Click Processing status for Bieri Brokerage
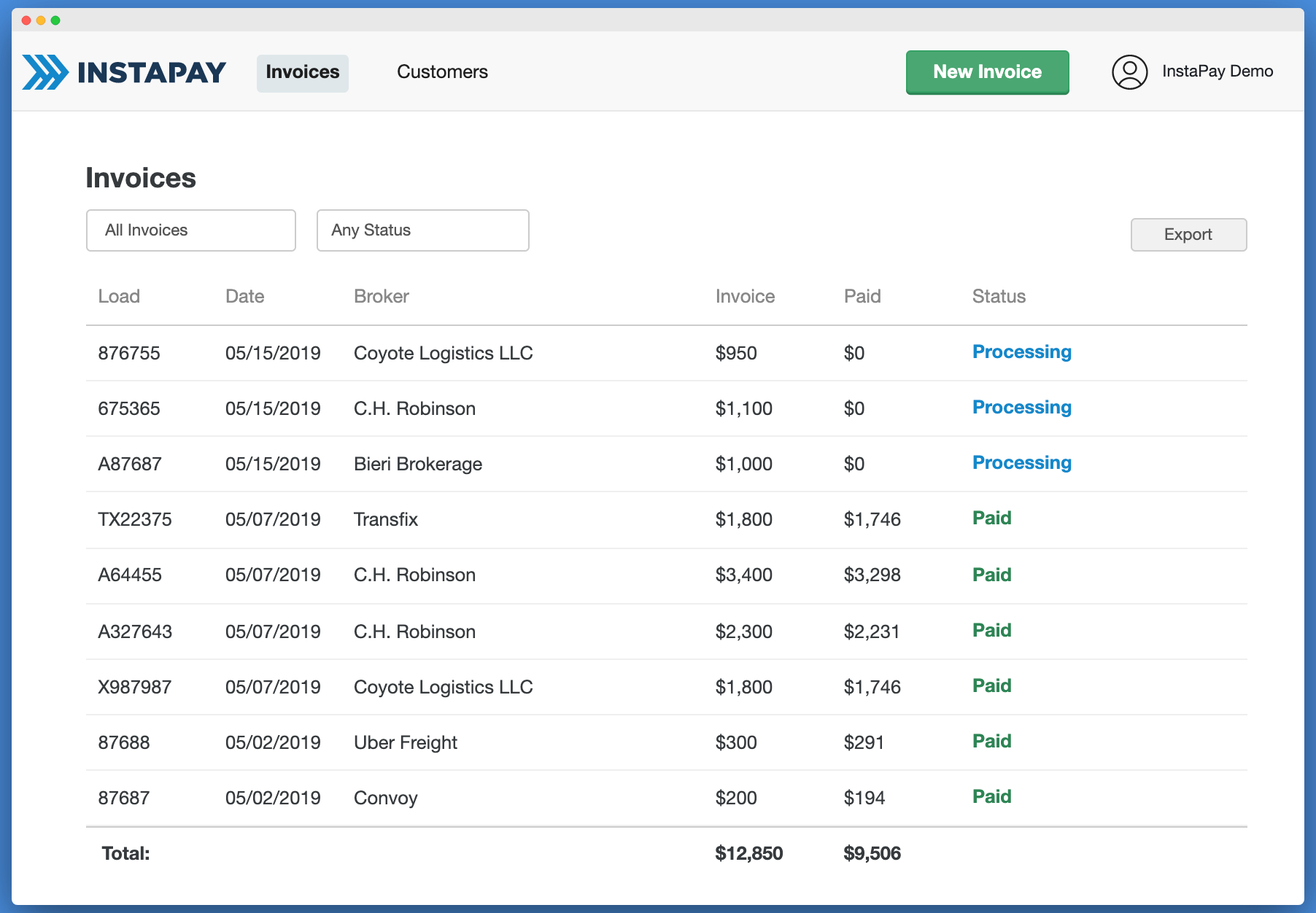 tap(1022, 463)
